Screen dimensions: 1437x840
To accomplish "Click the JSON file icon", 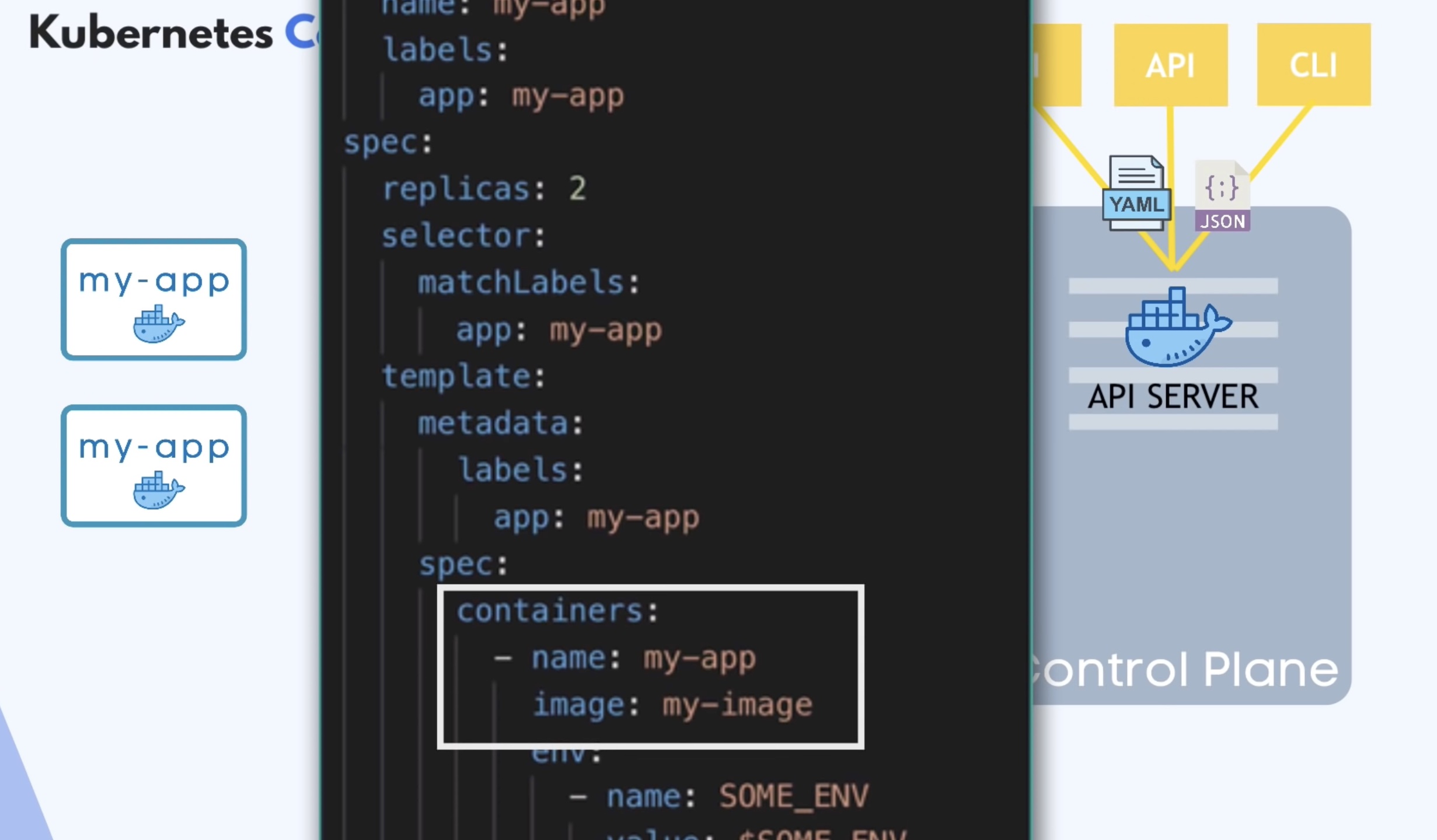I will click(x=1222, y=196).
